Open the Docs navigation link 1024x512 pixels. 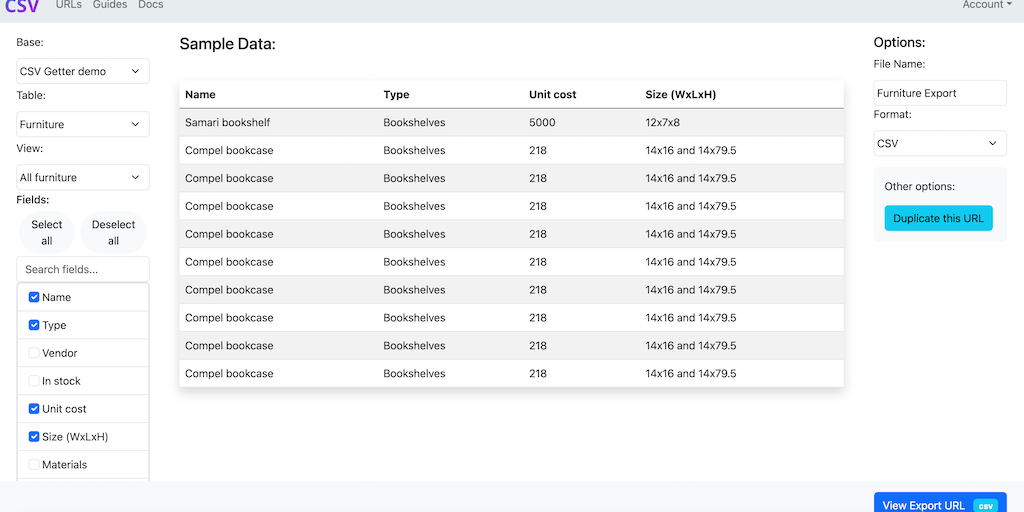point(150,5)
